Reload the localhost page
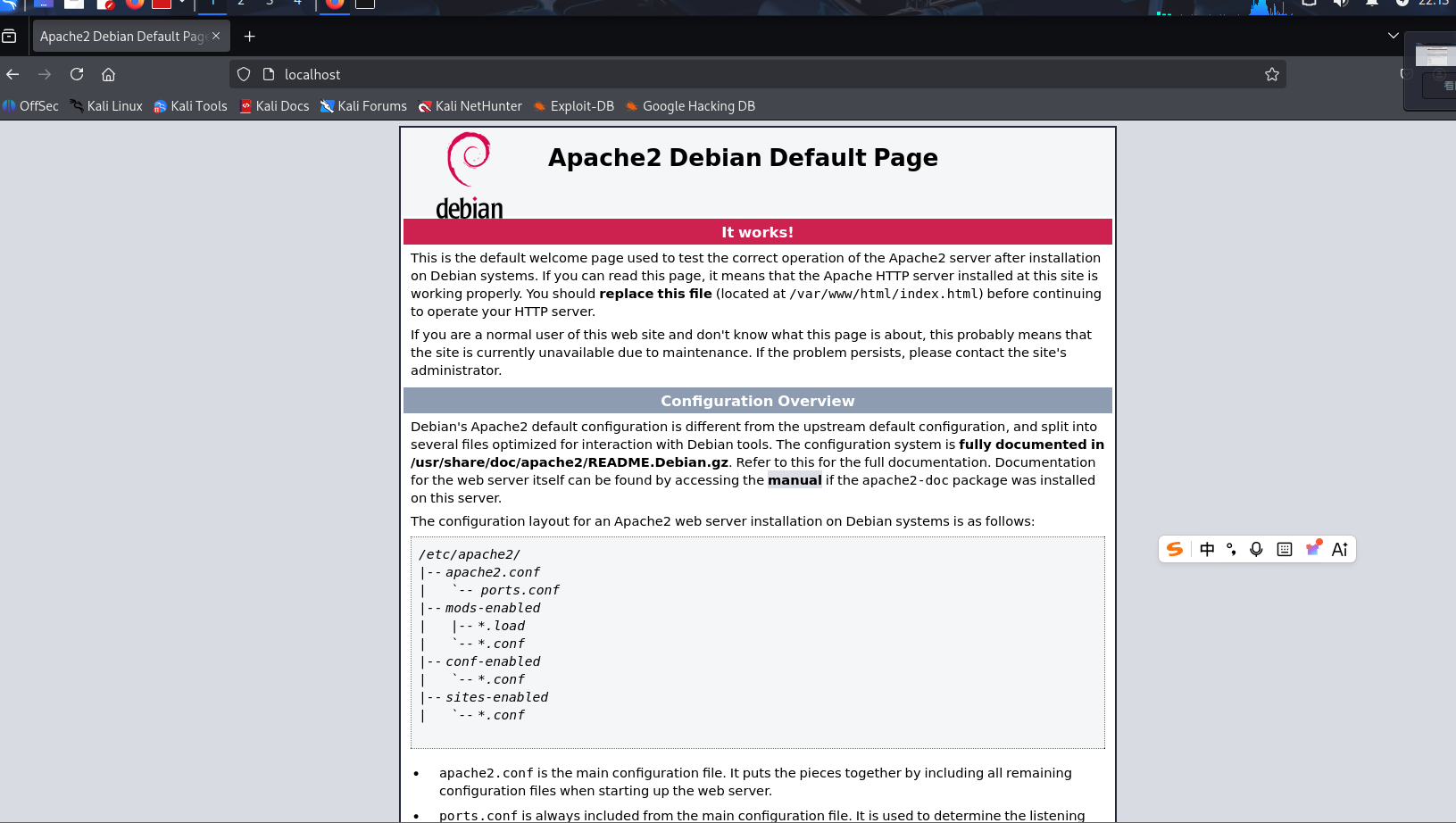Screen dimensions: 1456x823 (77, 74)
